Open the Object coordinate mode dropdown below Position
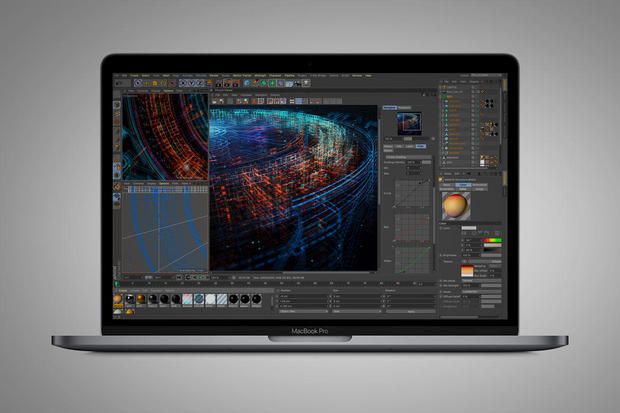 click(303, 311)
